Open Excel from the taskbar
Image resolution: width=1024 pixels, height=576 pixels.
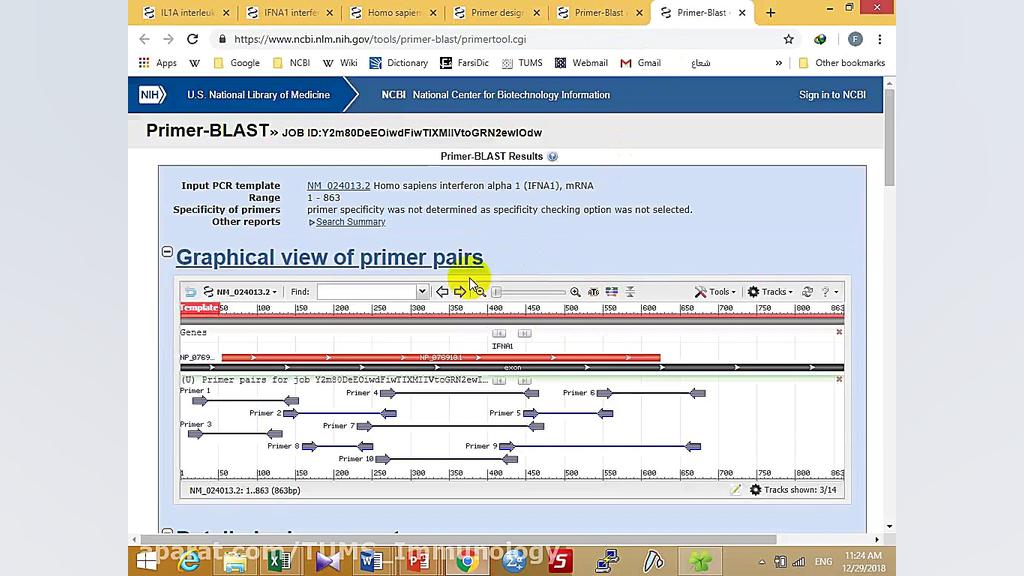coord(280,561)
